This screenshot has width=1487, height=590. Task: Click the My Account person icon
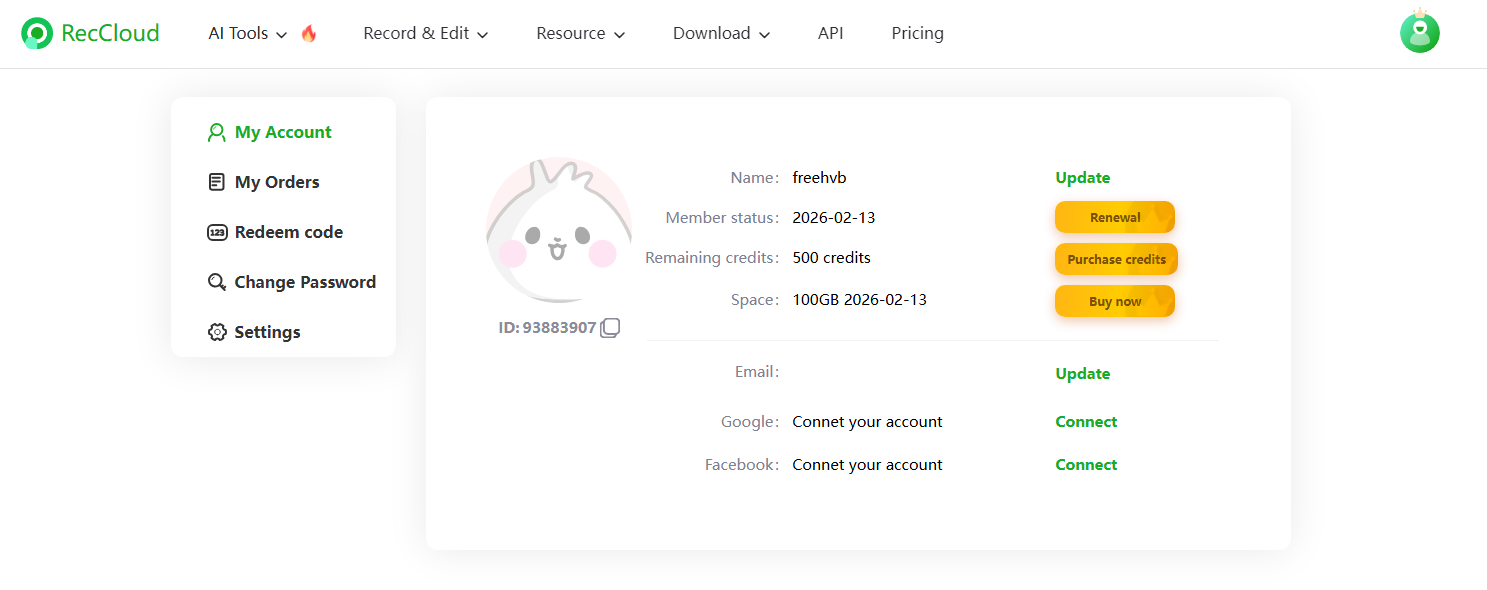(x=216, y=132)
